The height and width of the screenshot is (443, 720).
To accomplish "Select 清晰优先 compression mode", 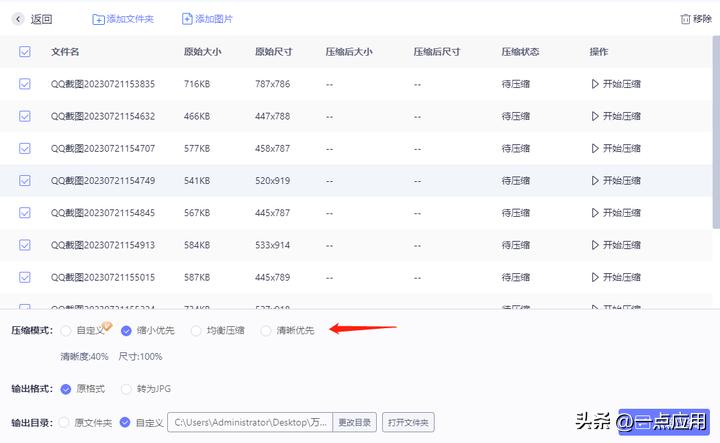I will click(266, 331).
